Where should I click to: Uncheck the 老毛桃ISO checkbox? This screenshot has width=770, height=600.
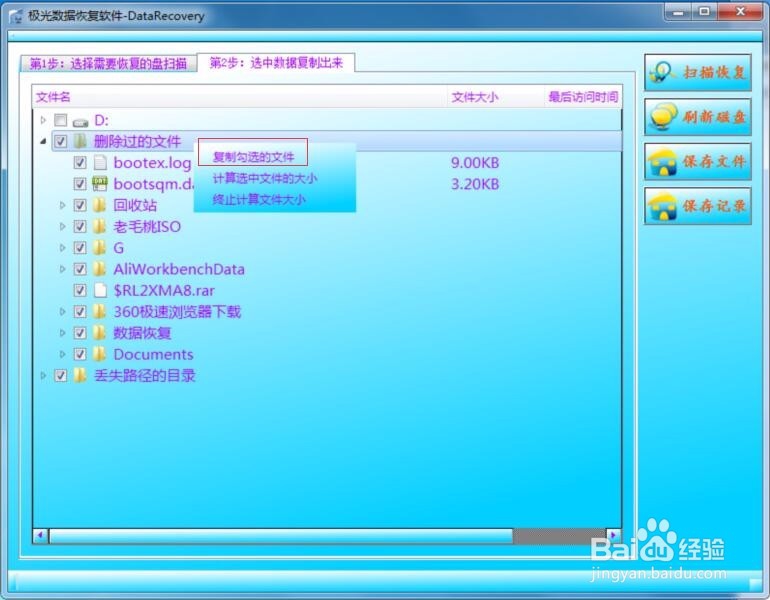point(80,226)
